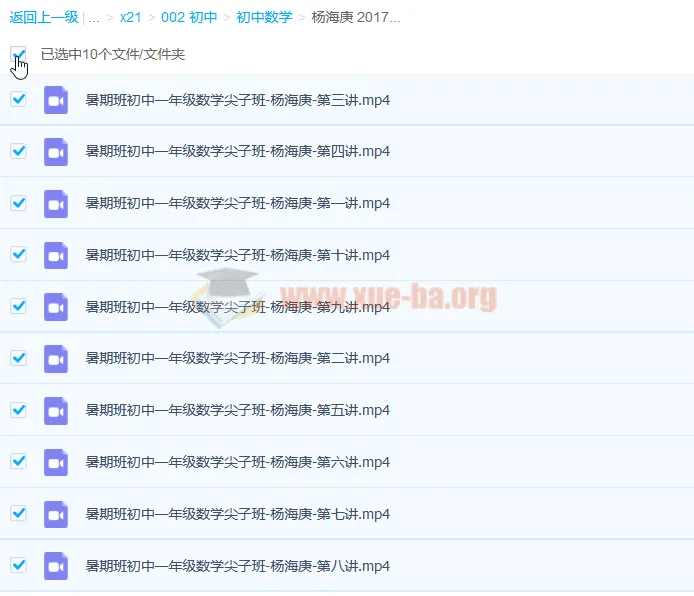The width and height of the screenshot is (694, 596).
Task: Uncheck the 第五讲.mp4 checkbox
Action: 18,410
